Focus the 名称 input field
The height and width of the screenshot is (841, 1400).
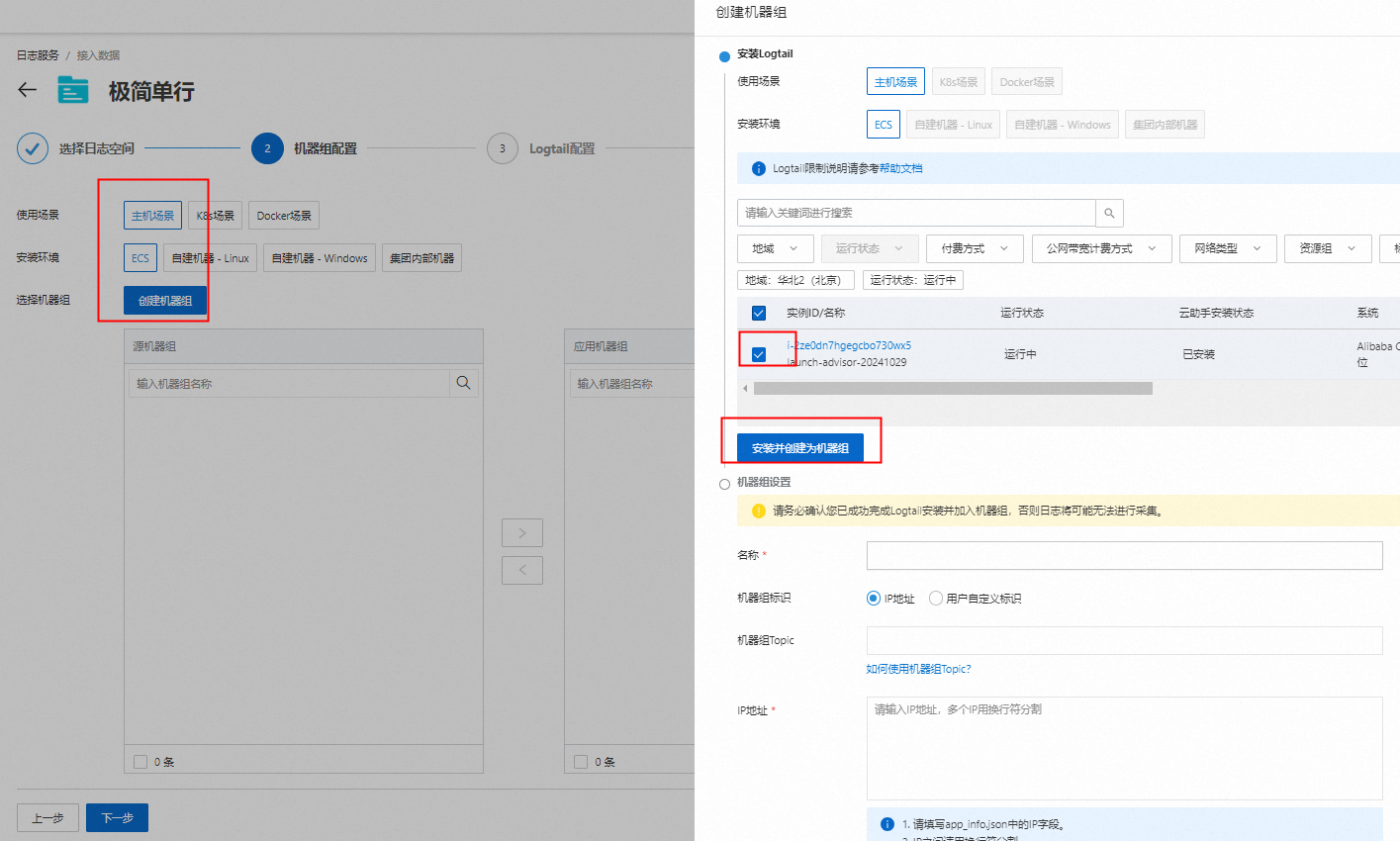click(x=1124, y=555)
